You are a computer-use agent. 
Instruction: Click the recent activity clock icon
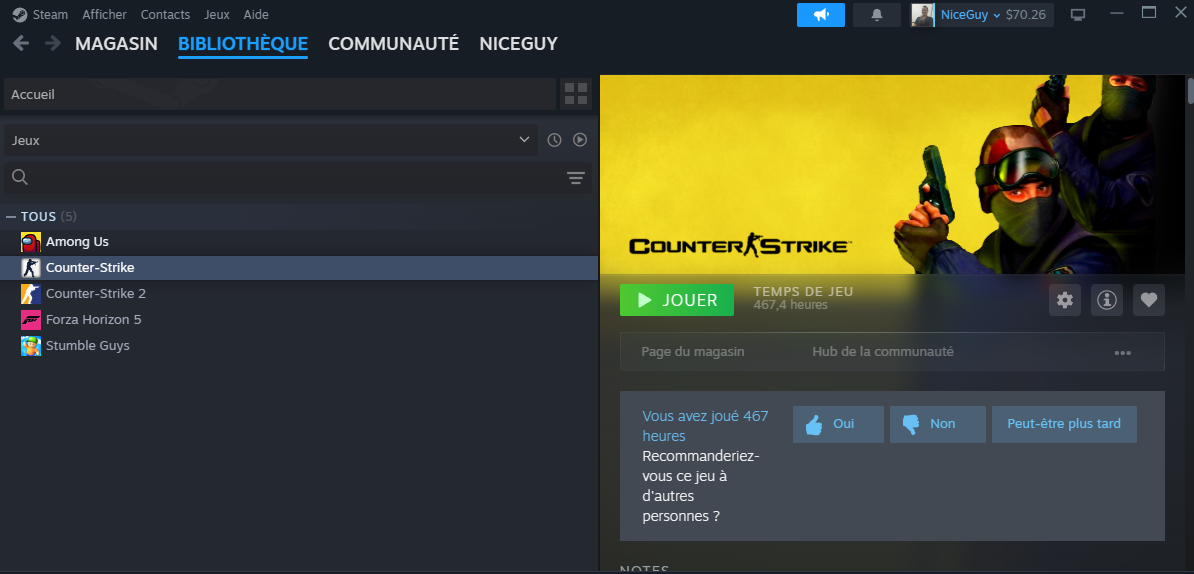[x=555, y=140]
